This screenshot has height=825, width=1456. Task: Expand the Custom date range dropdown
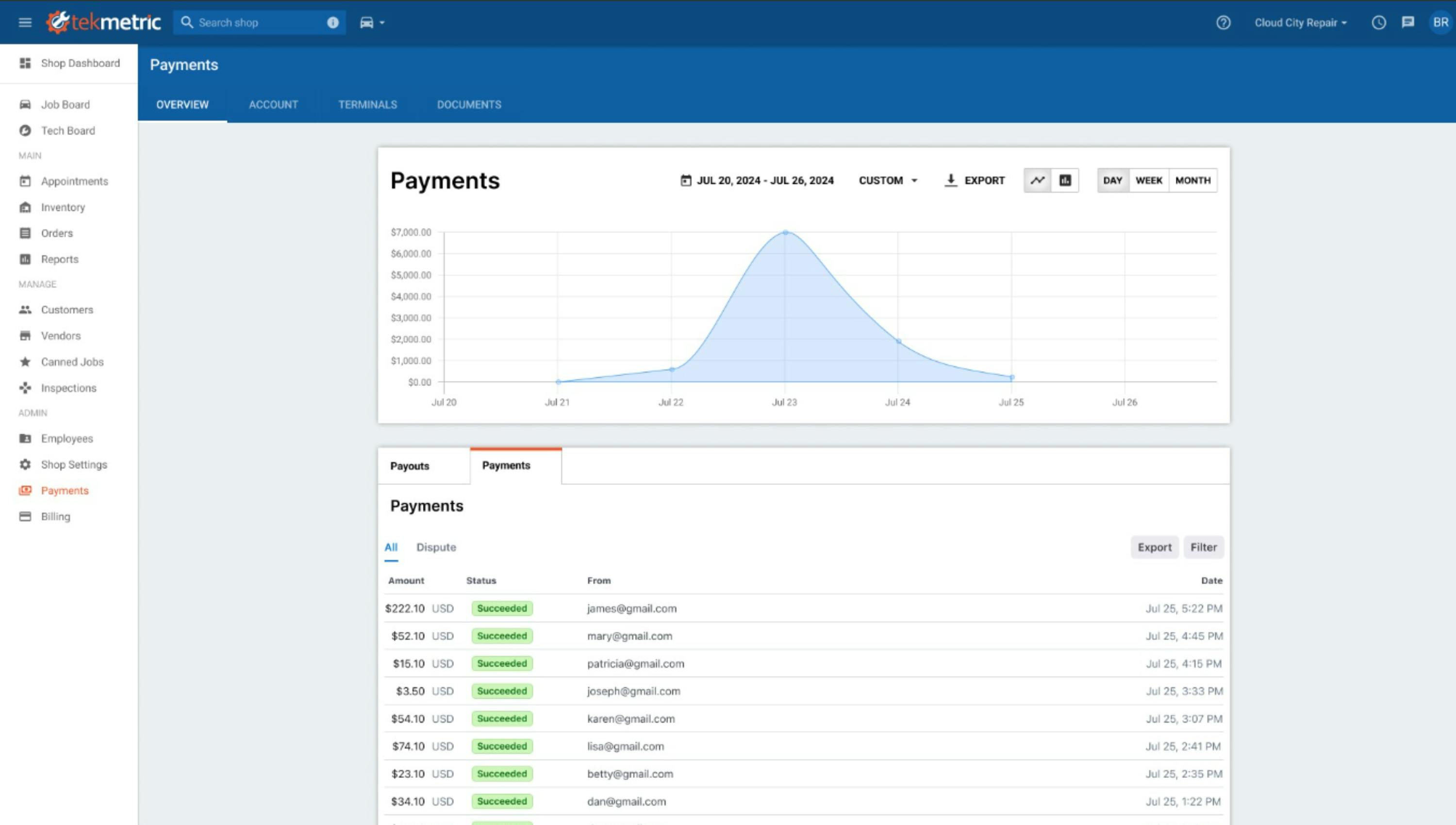[887, 180]
